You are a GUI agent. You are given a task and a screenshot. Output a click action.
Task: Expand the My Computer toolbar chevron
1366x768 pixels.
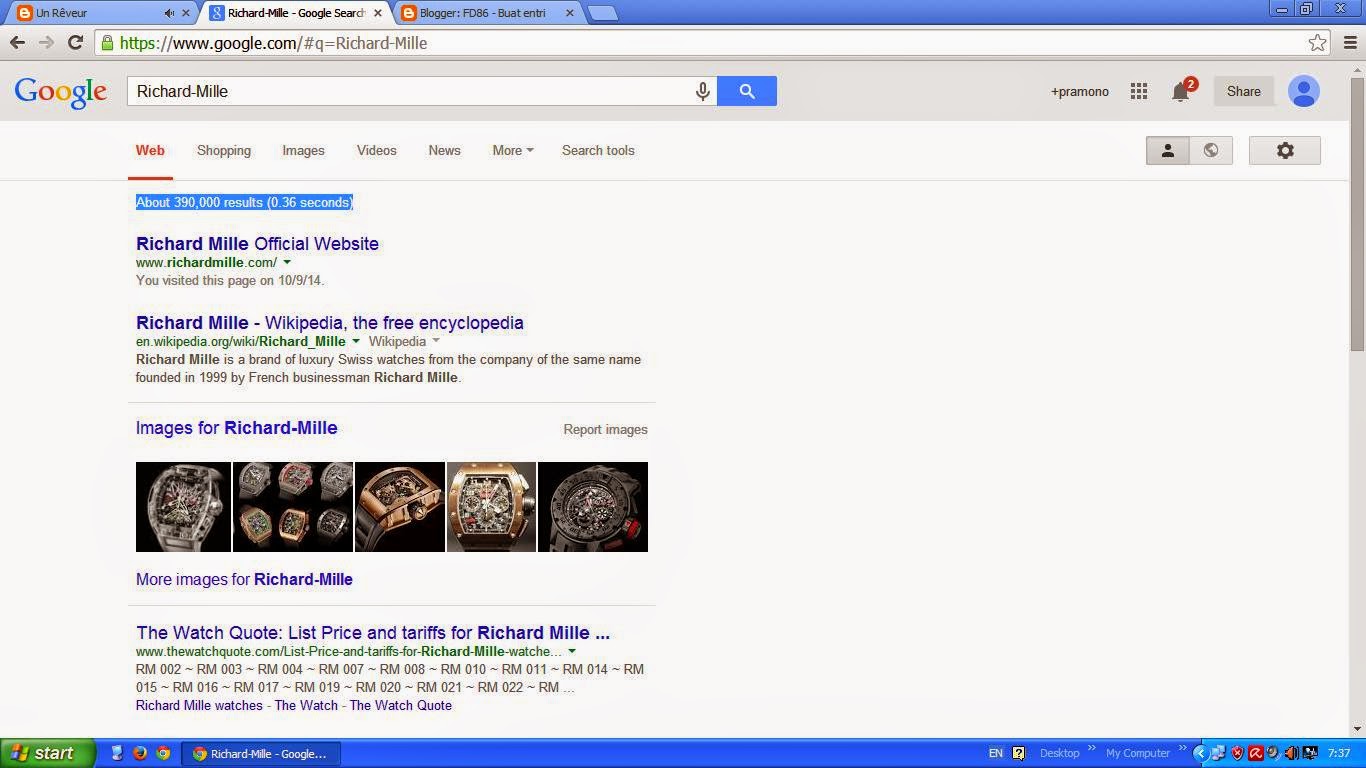(x=1183, y=749)
